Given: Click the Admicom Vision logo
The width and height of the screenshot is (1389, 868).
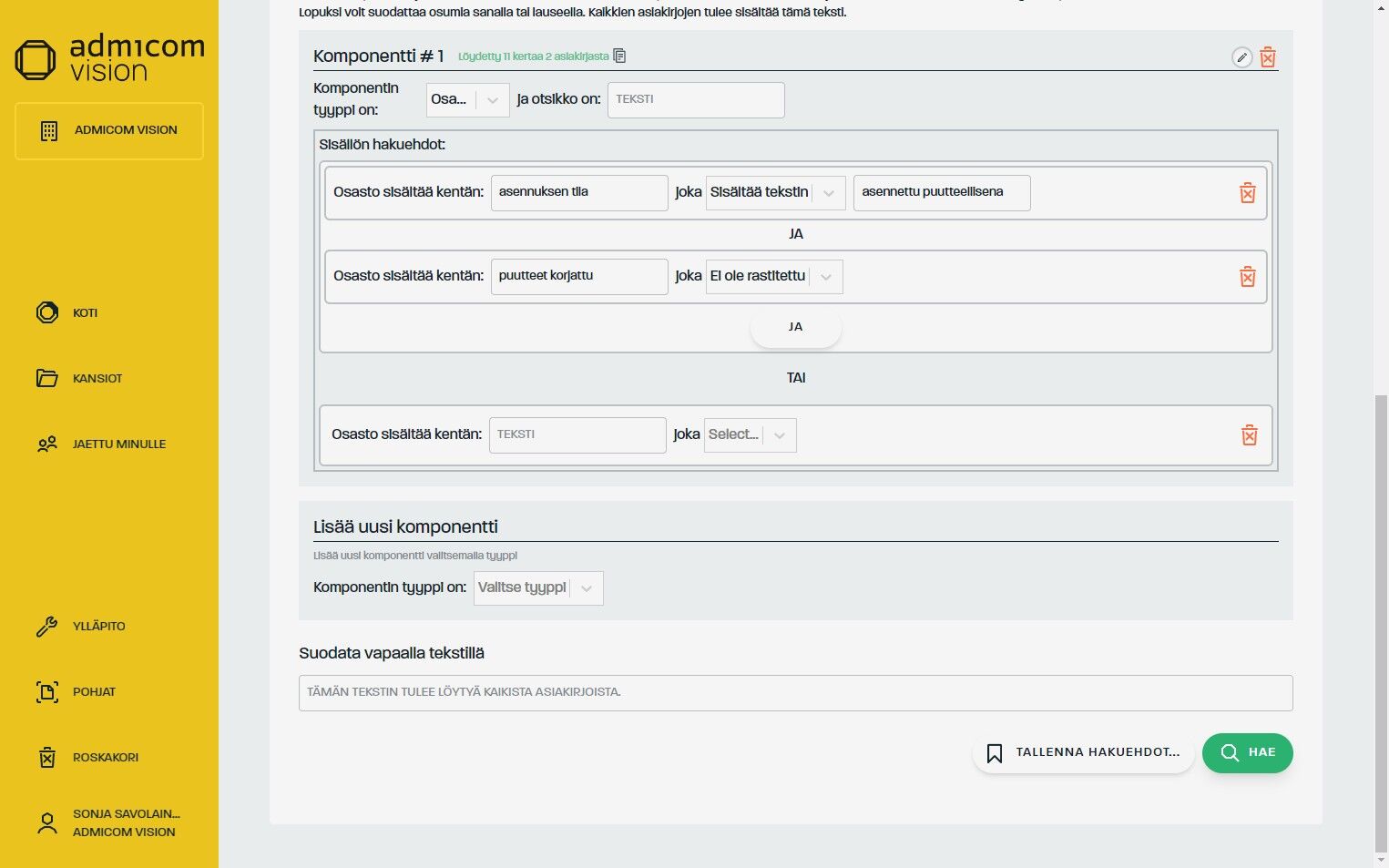Looking at the screenshot, I should tap(109, 59).
